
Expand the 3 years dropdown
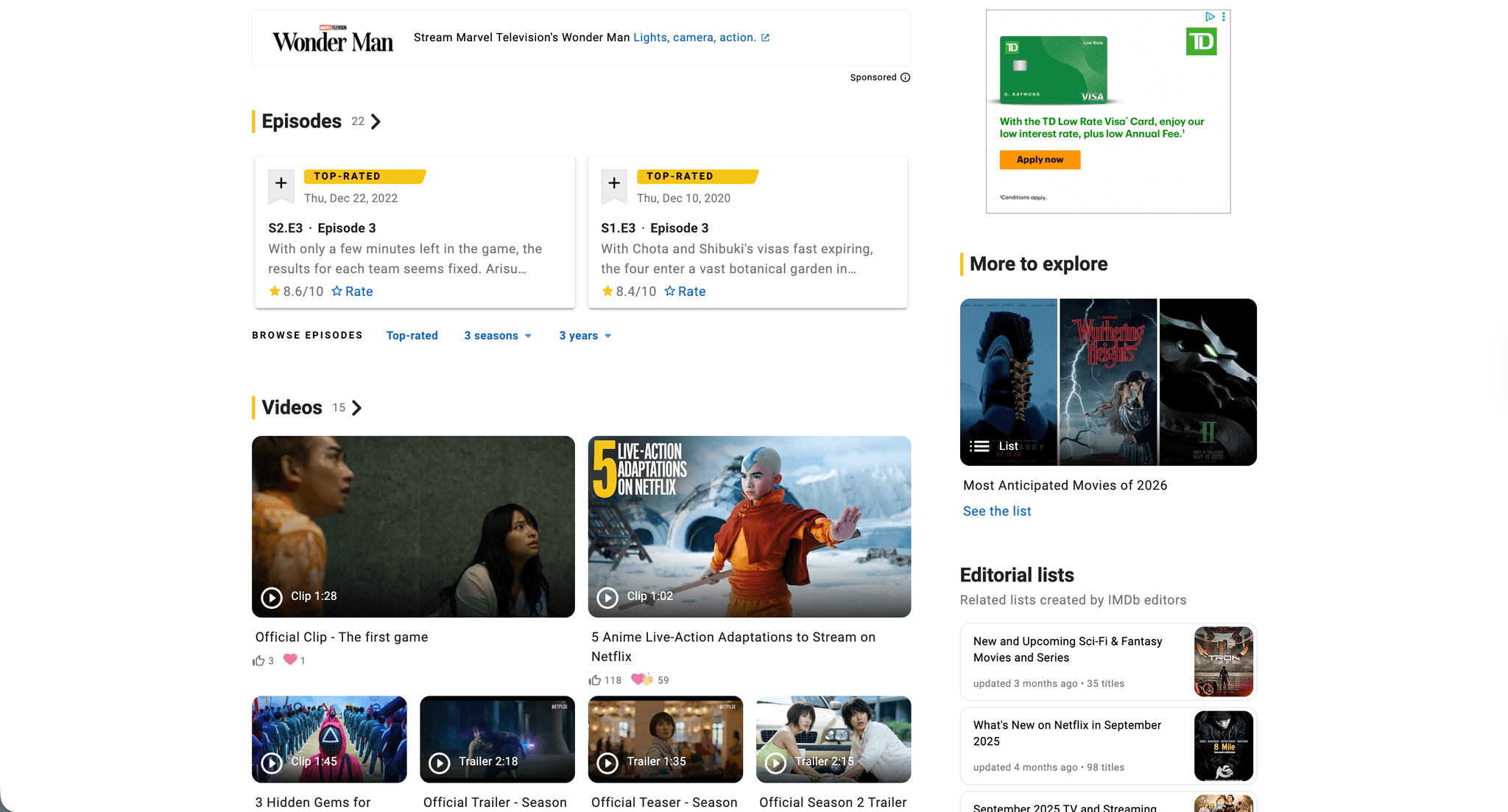tap(585, 336)
